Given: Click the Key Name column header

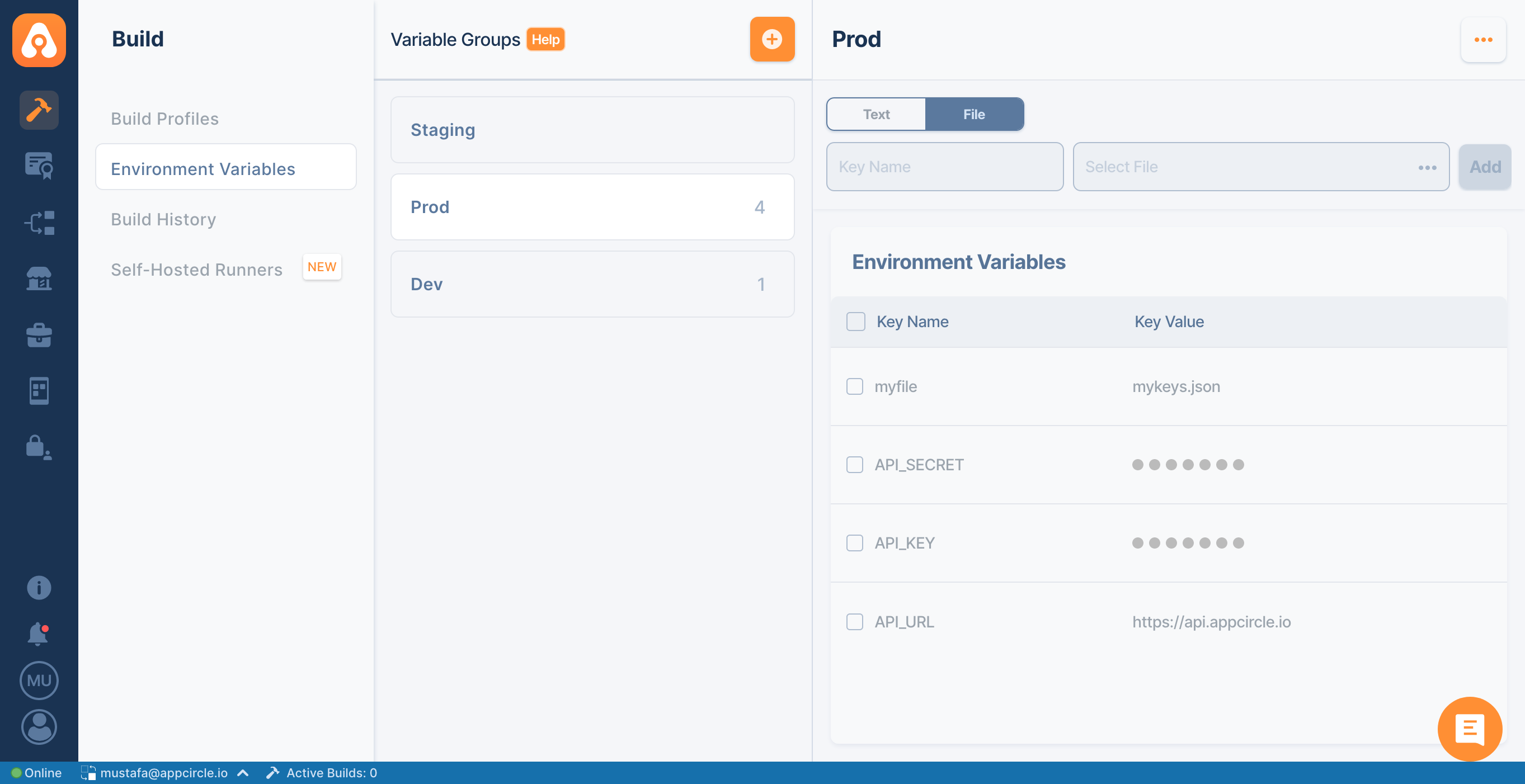Looking at the screenshot, I should click(x=912, y=322).
